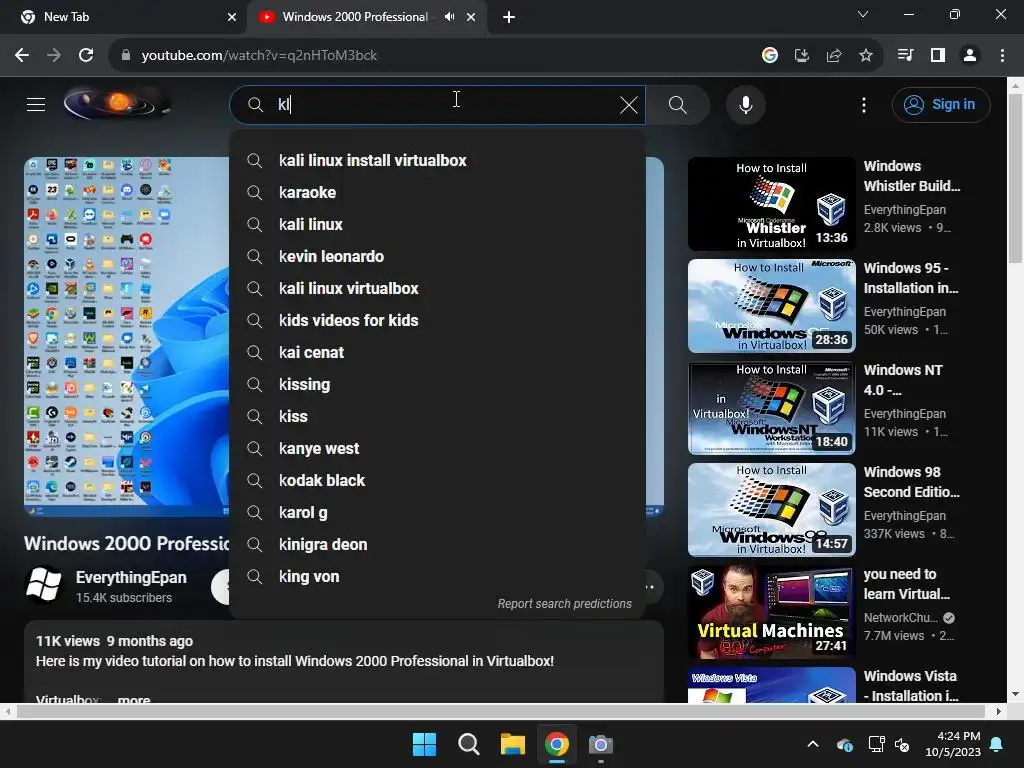Toggle the Chrome side panel icon
Viewport: 1024px width, 768px height.
(938, 56)
